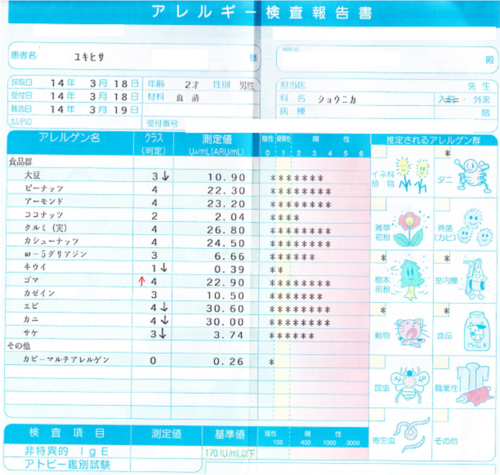The height and width of the screenshot is (475, 500).
Task: Click the 非特異的 IgE test item
Action: coord(66,451)
